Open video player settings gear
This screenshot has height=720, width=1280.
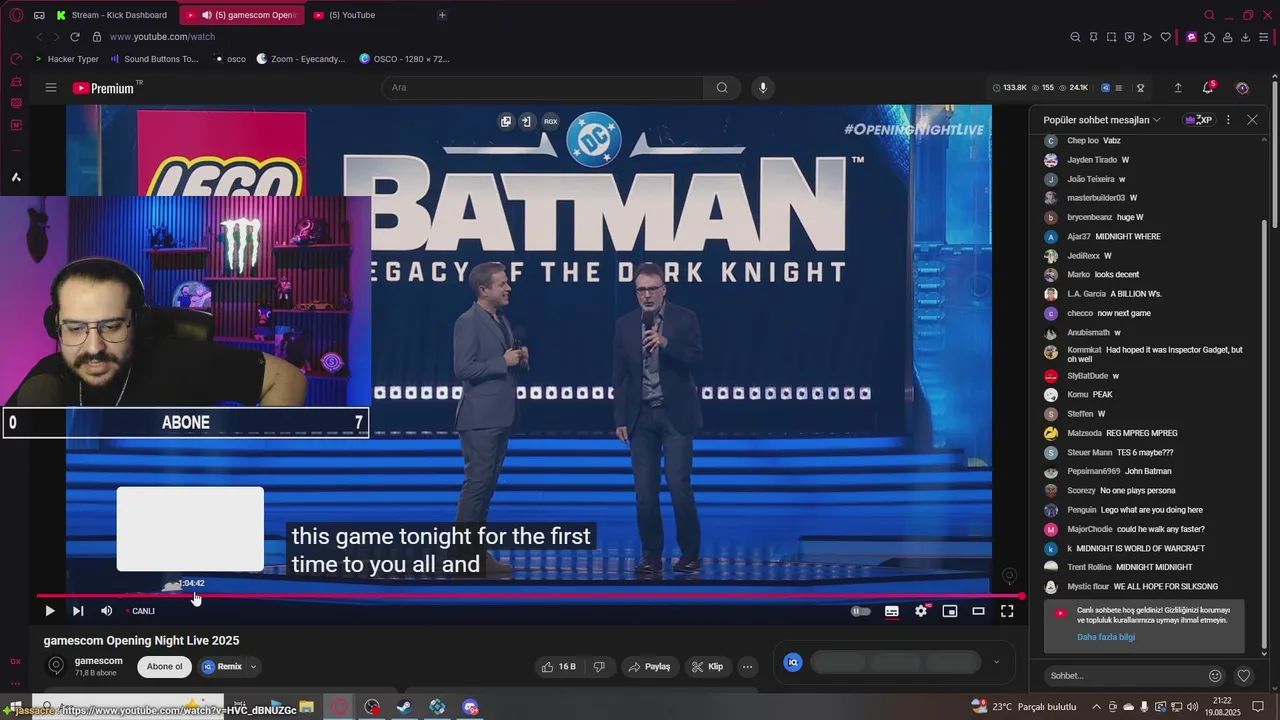pos(921,611)
